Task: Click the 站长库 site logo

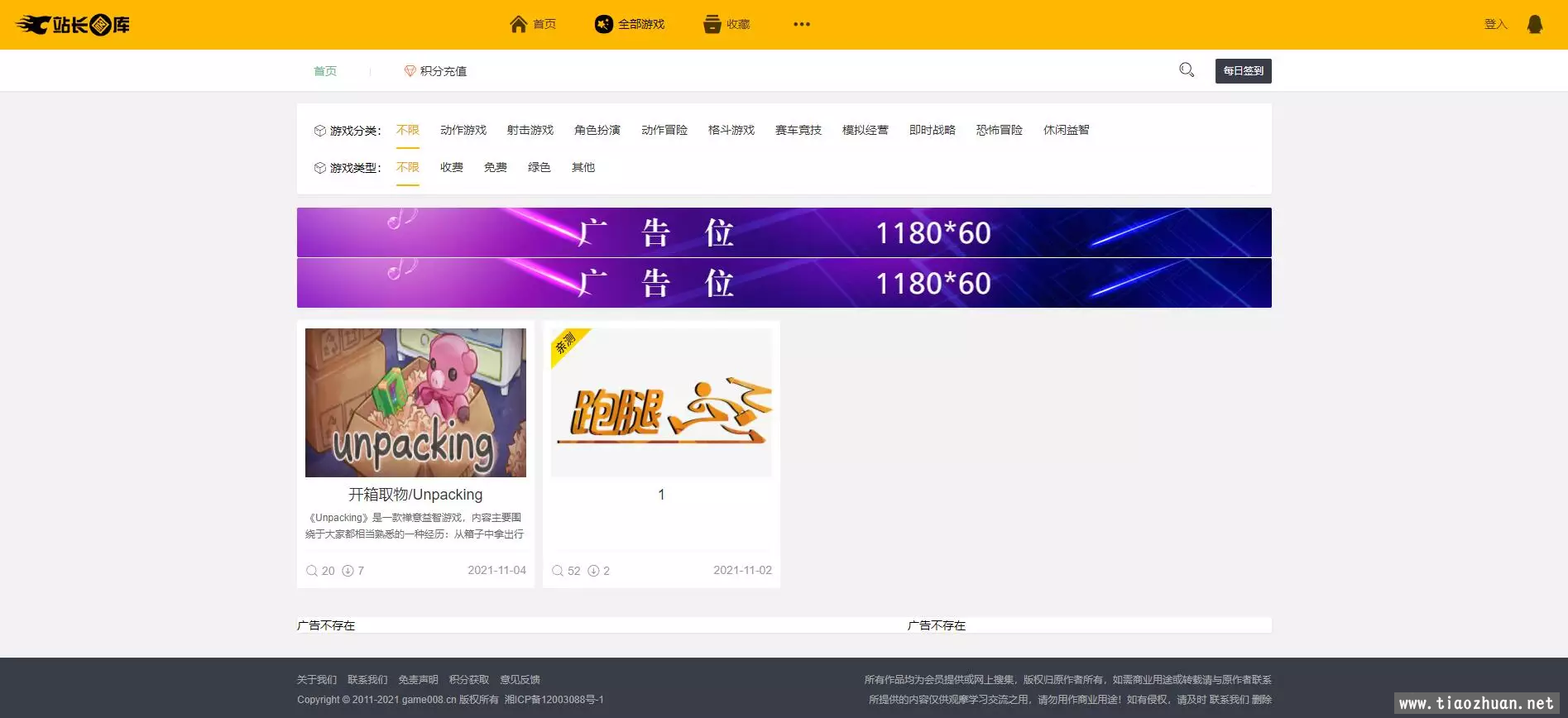Action: tap(73, 25)
